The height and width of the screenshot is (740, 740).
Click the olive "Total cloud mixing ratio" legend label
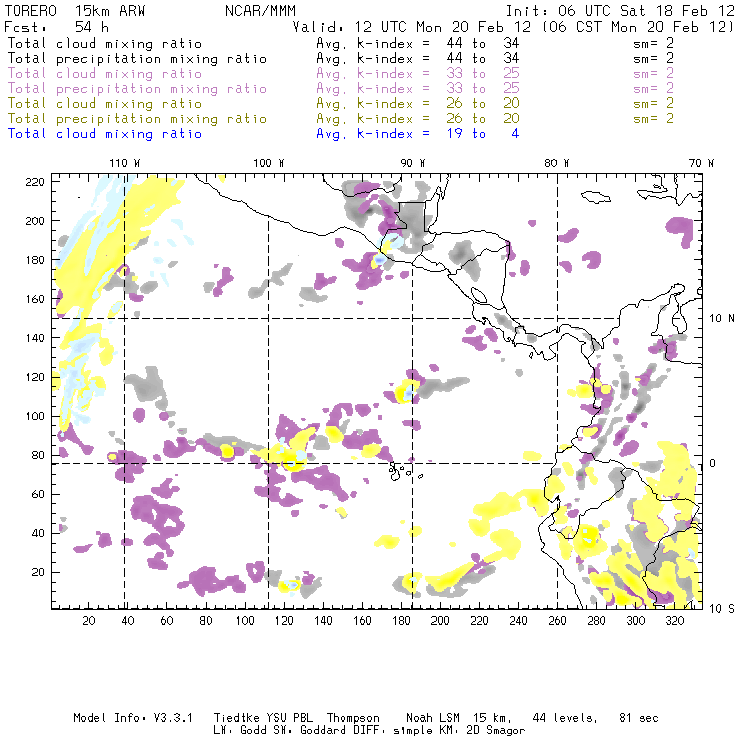105,104
